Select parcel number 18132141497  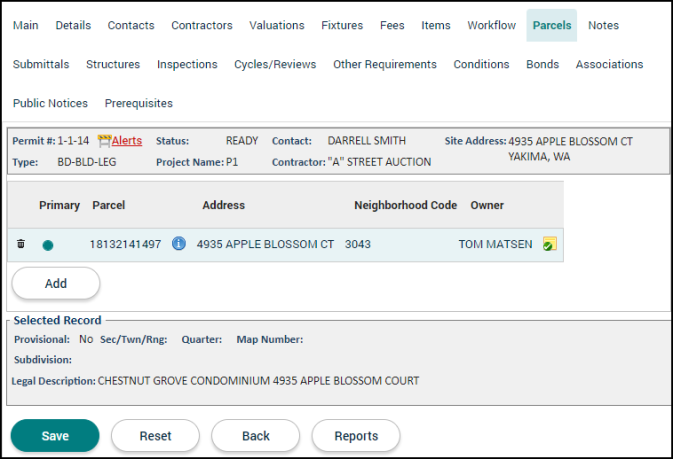click(125, 244)
